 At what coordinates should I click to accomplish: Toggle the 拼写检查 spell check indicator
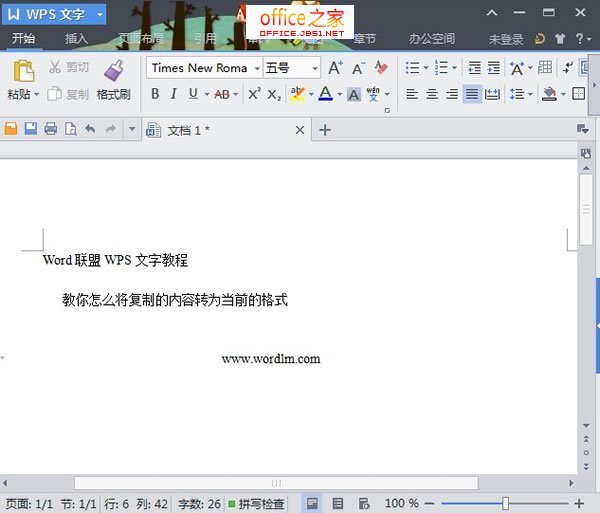click(256, 504)
